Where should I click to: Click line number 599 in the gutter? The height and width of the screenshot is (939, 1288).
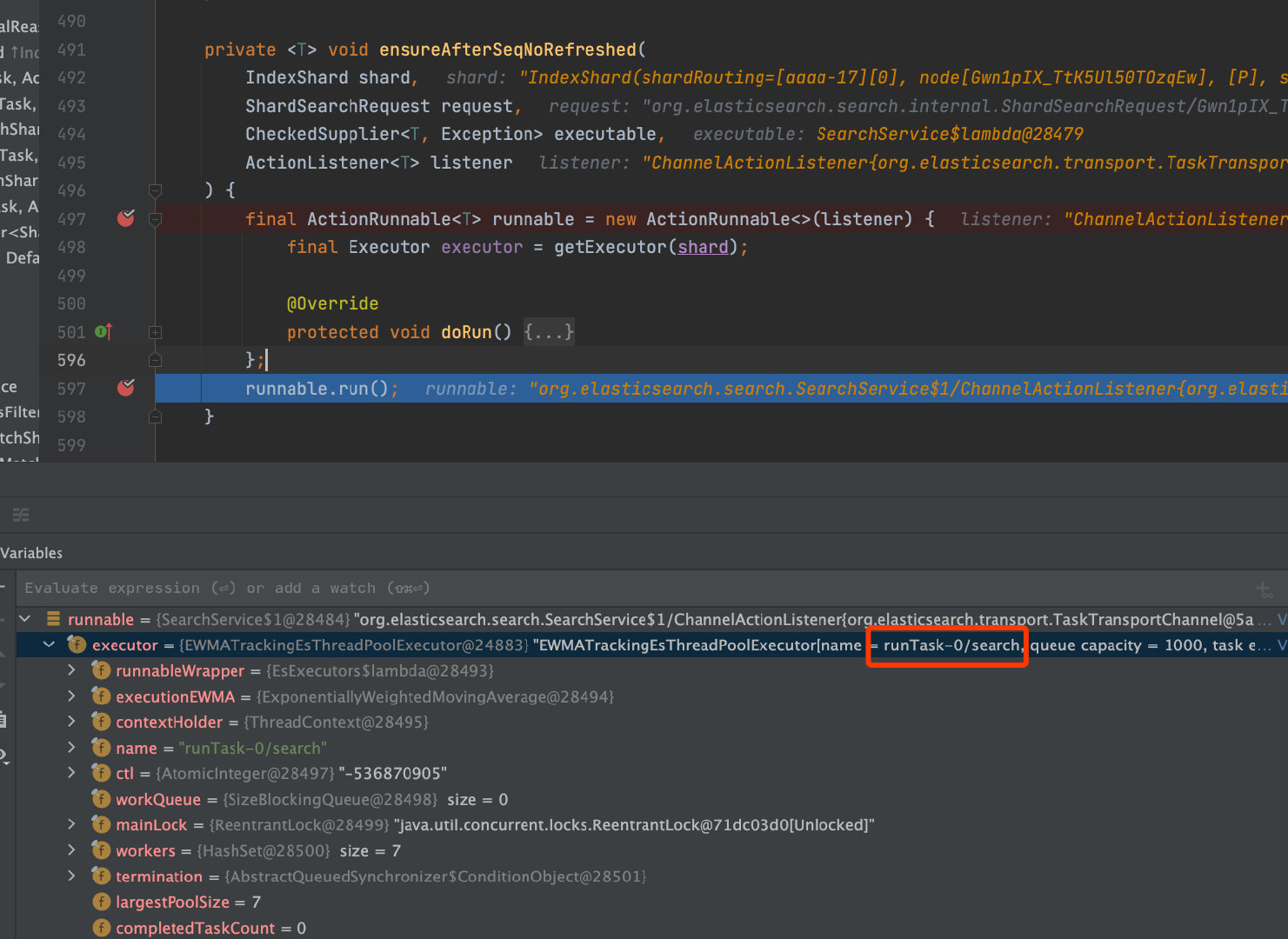pos(71,444)
